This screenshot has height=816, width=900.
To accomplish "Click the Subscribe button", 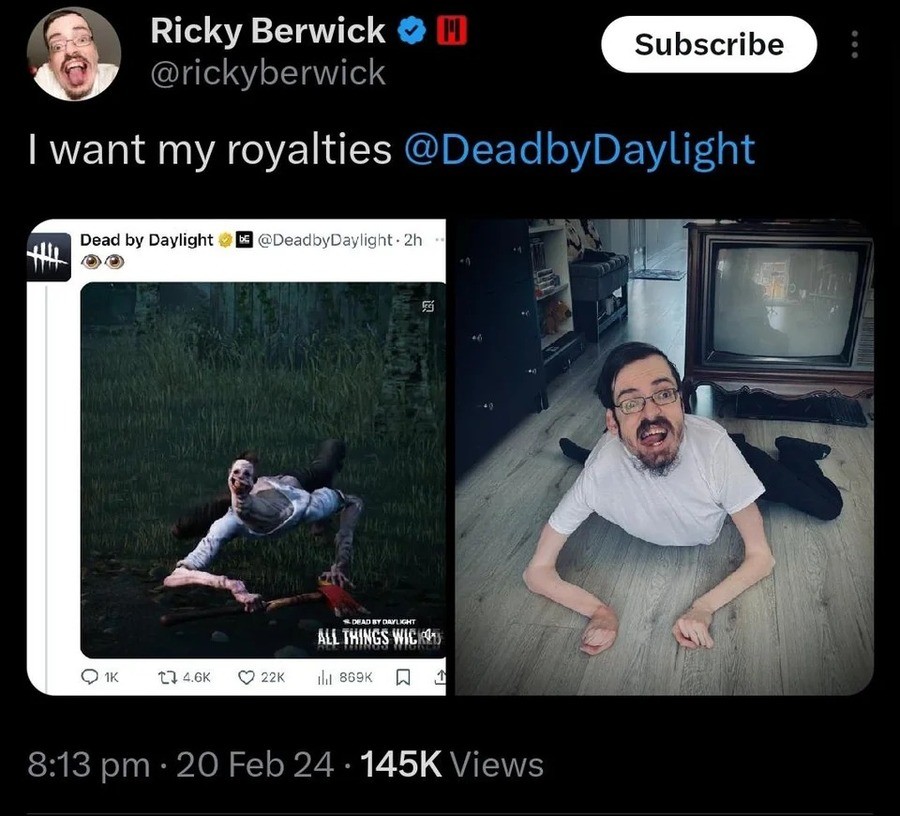I will [x=709, y=44].
